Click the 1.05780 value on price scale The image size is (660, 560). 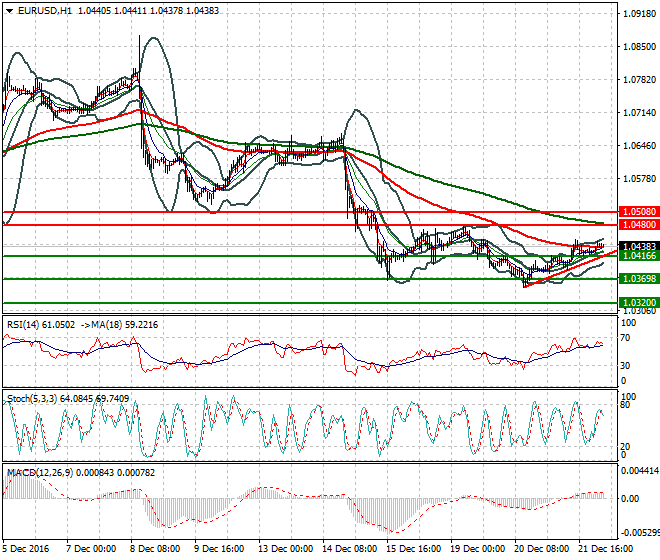[x=637, y=179]
